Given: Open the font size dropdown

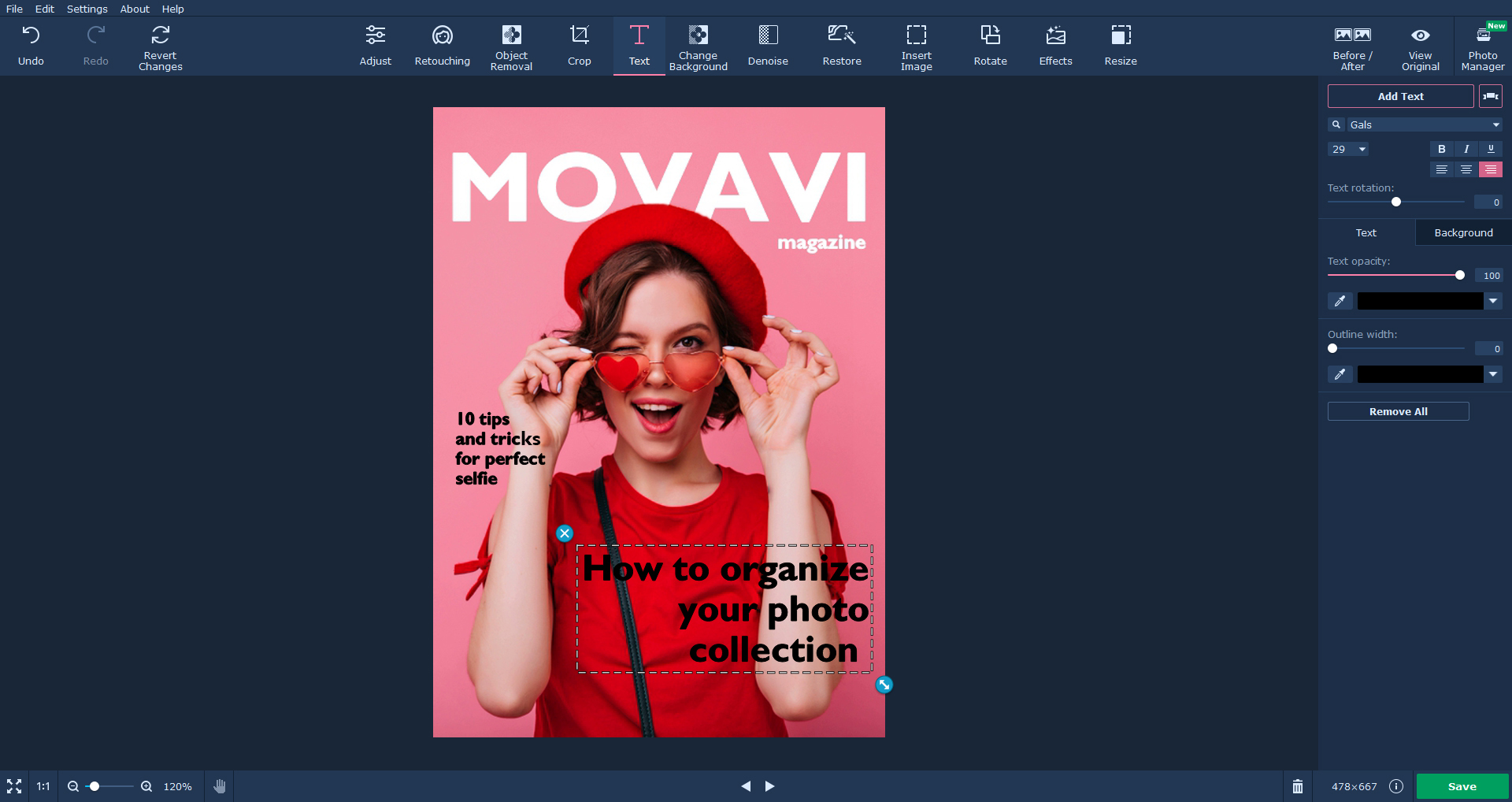Looking at the screenshot, I should 1362,149.
